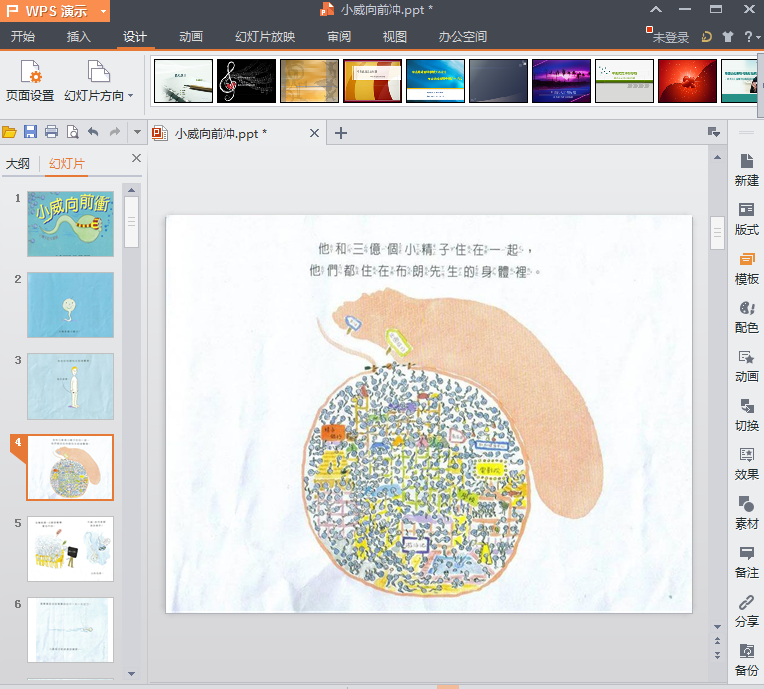Click the tab list icon at tab bar right

(713, 132)
